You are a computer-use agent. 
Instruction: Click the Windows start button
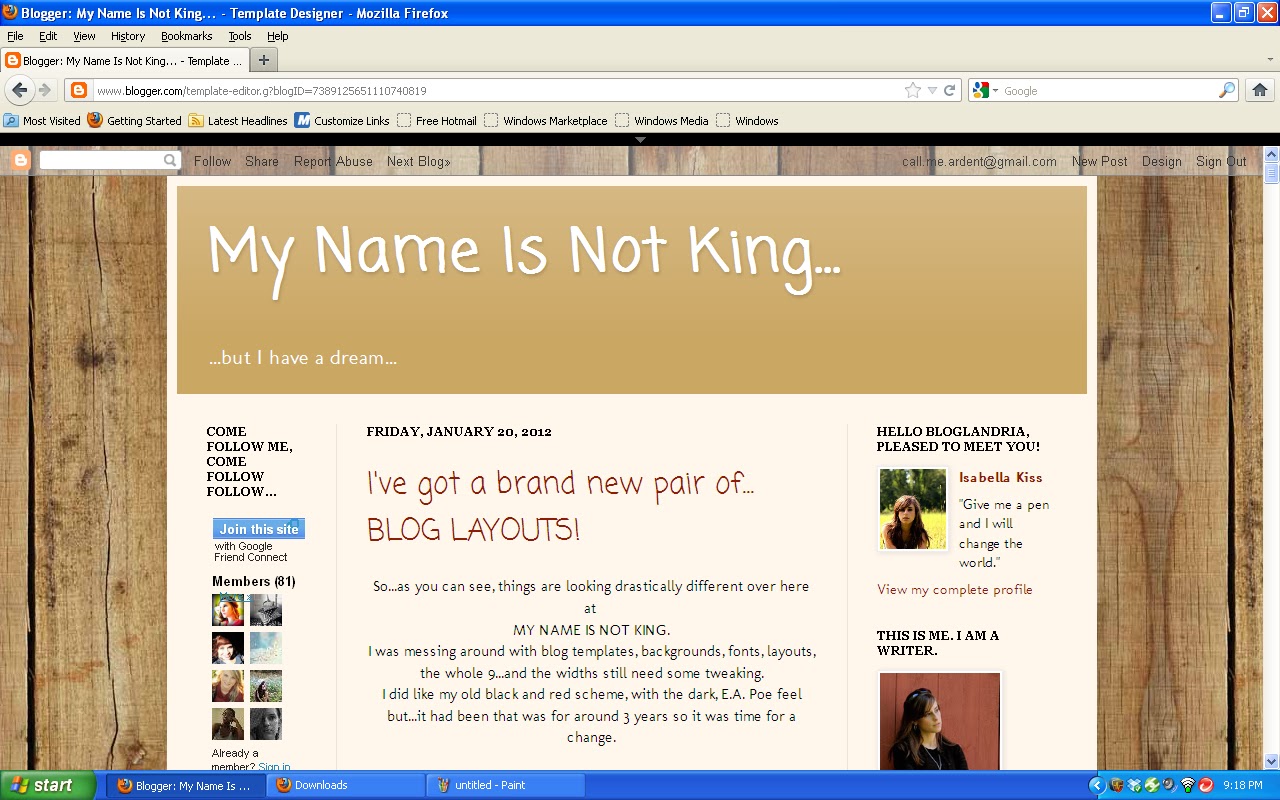[48, 785]
